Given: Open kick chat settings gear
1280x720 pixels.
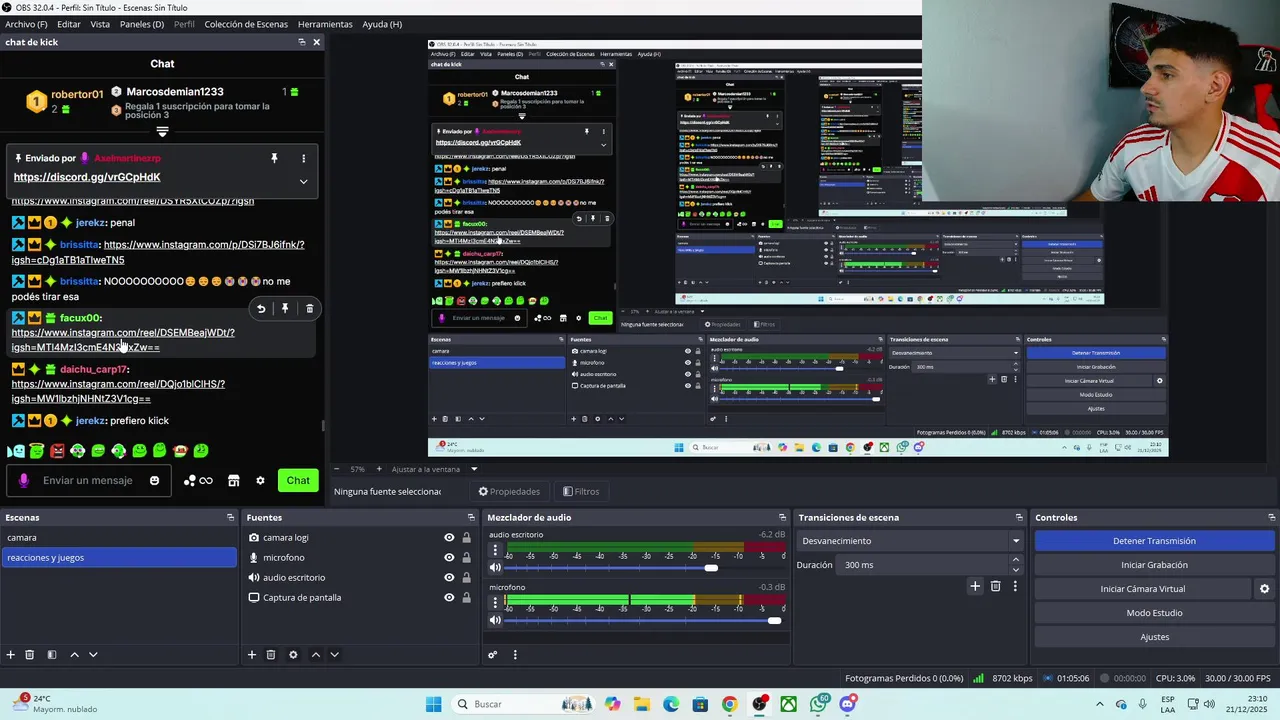Looking at the screenshot, I should coord(260,481).
